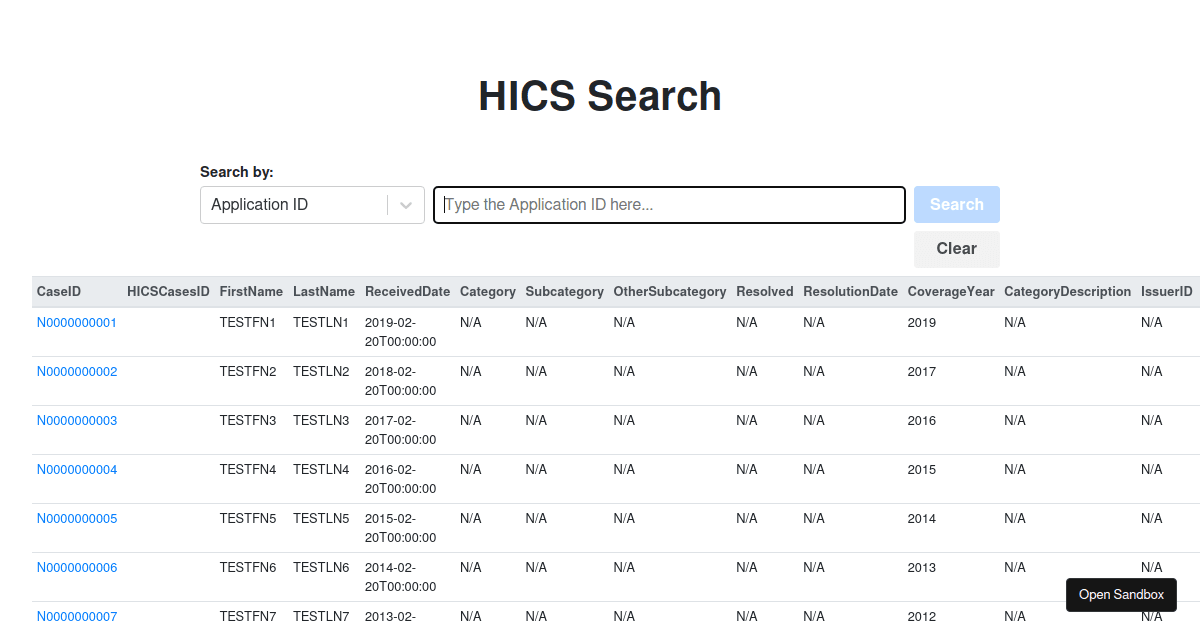Open case link N0000000007
Viewport: 1200px width, 630px height.
click(77, 617)
